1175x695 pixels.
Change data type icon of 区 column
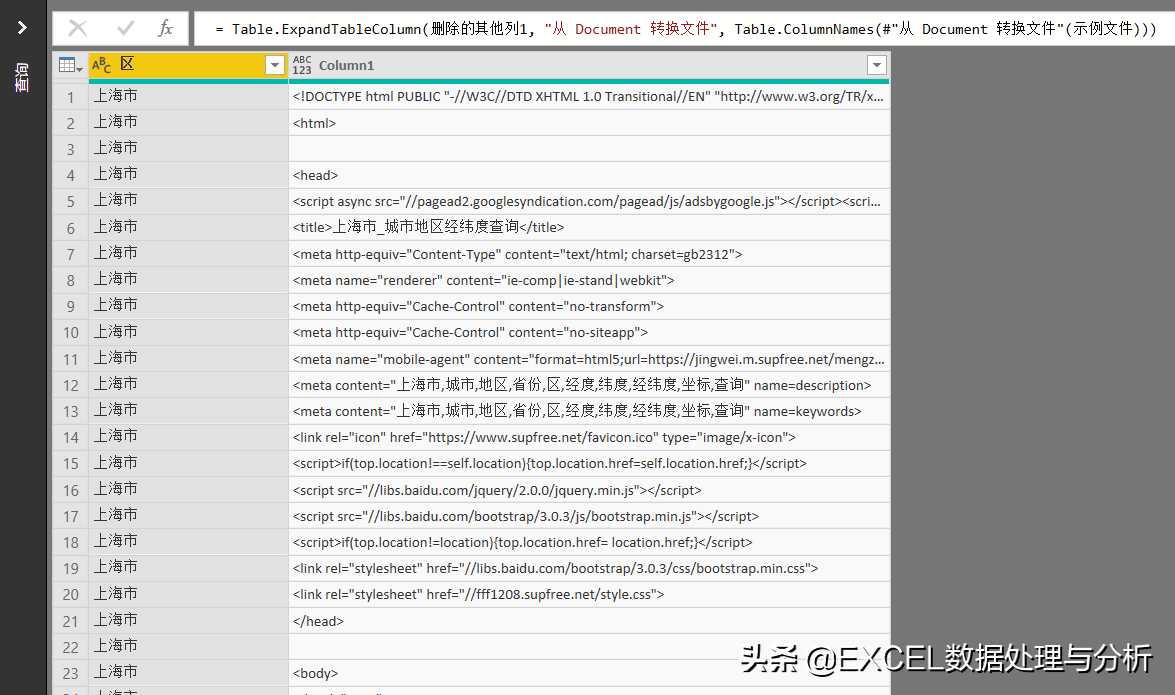point(101,65)
